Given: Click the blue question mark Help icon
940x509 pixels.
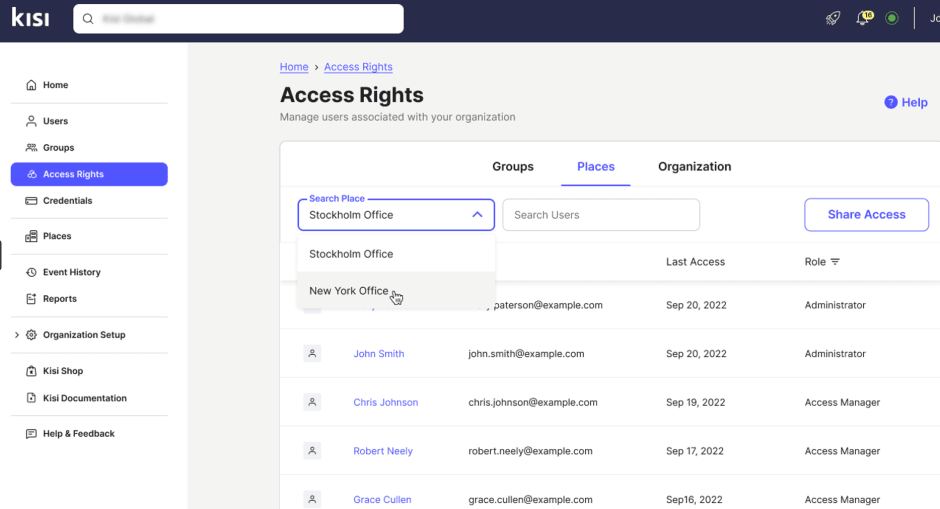Looking at the screenshot, I should pyautogui.click(x=891, y=103).
